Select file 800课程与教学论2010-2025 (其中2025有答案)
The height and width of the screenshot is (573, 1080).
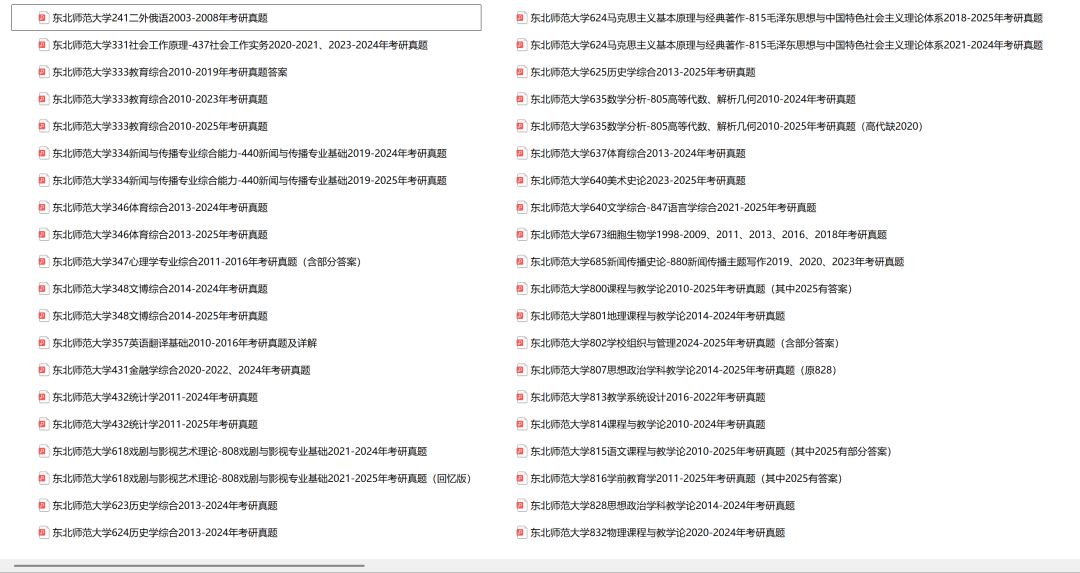tap(692, 289)
